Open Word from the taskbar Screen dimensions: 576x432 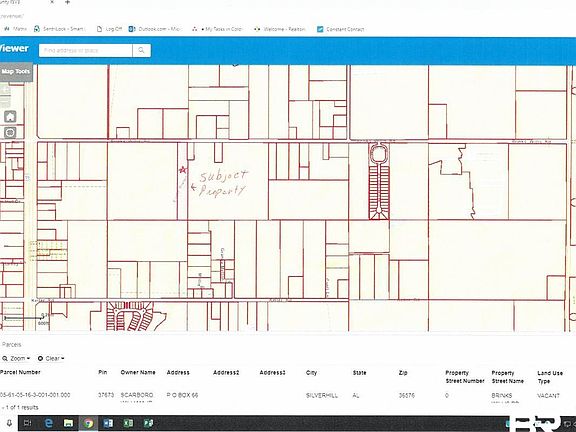[108, 423]
